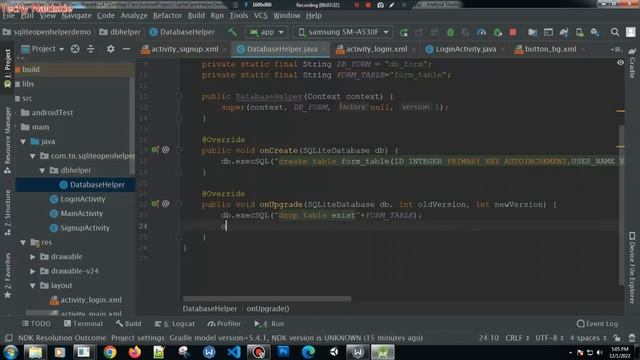Open the SDK Manager icon
The image size is (640, 360).
tap(595, 32)
